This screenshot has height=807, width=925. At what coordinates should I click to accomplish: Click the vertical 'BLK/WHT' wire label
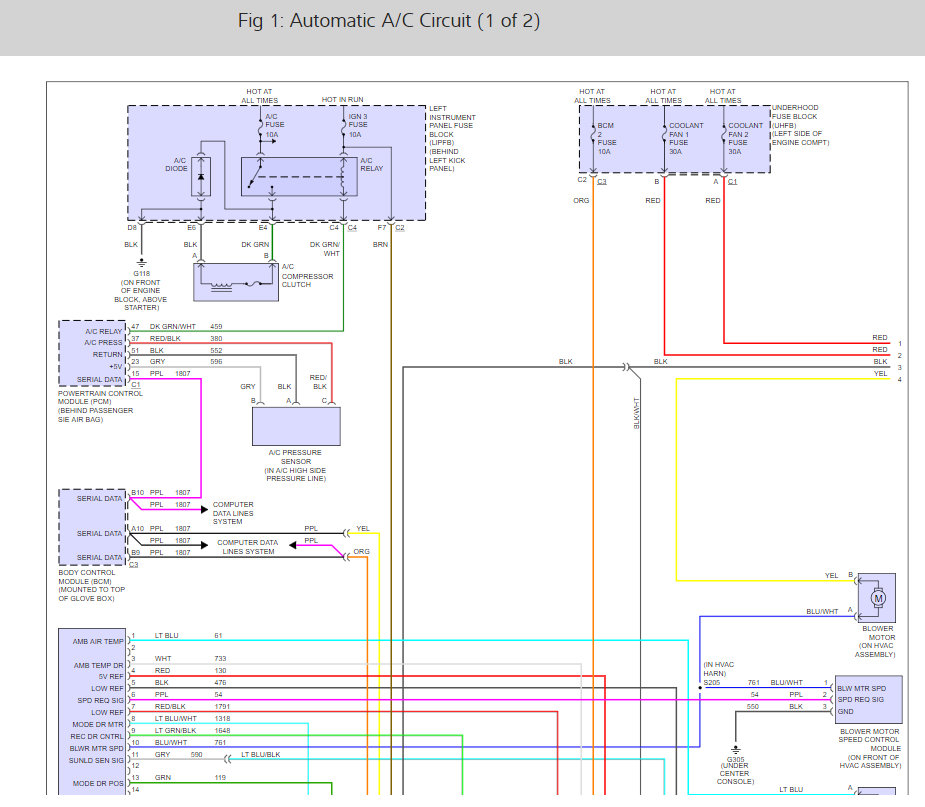click(x=637, y=413)
